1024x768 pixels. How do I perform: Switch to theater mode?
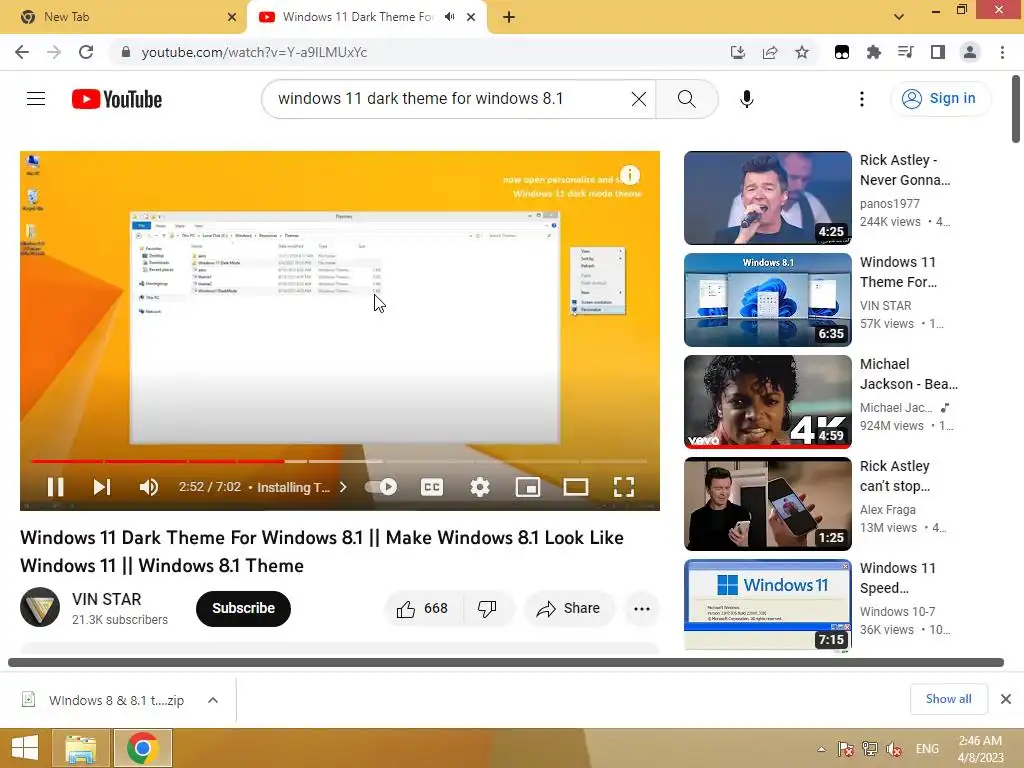576,487
